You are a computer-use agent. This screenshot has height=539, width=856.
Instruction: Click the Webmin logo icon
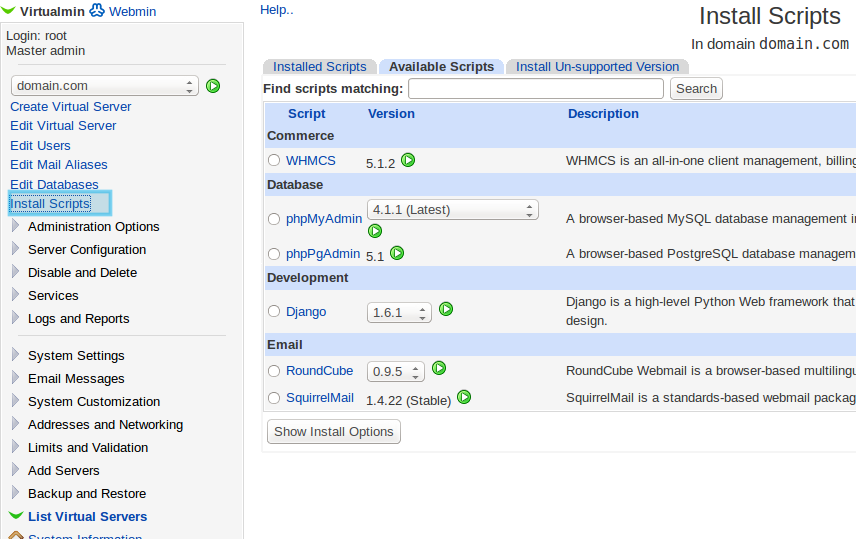tap(97, 11)
